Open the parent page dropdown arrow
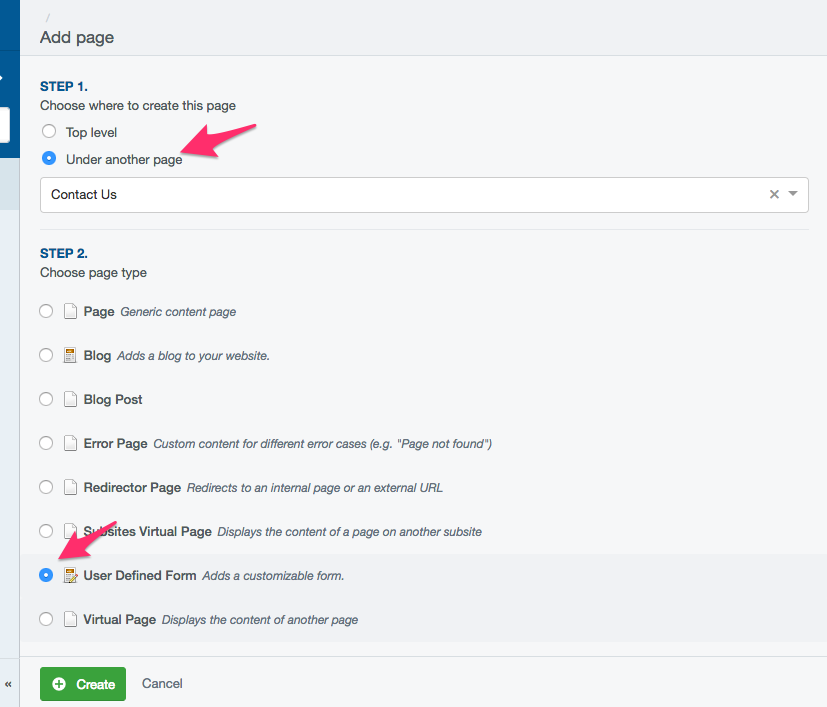 click(x=793, y=194)
